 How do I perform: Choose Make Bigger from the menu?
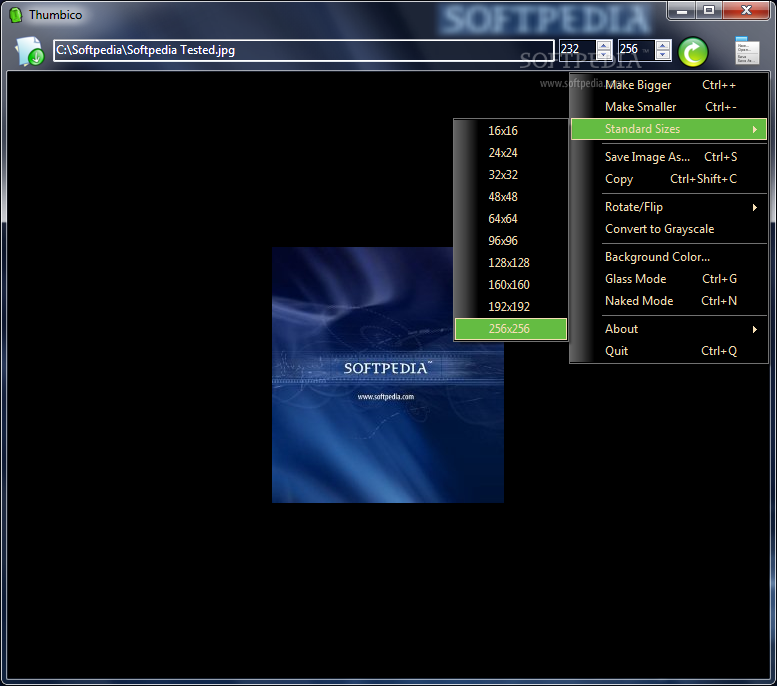[x=669, y=85]
